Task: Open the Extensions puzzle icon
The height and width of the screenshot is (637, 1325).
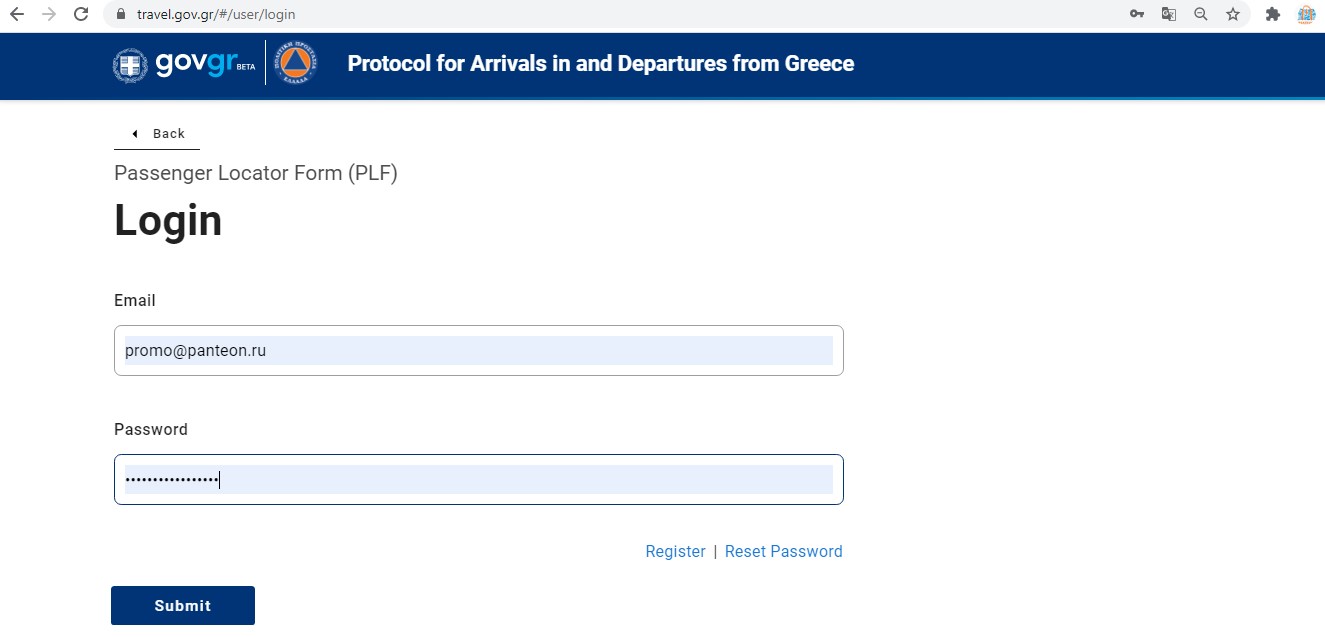Action: click(x=1273, y=15)
